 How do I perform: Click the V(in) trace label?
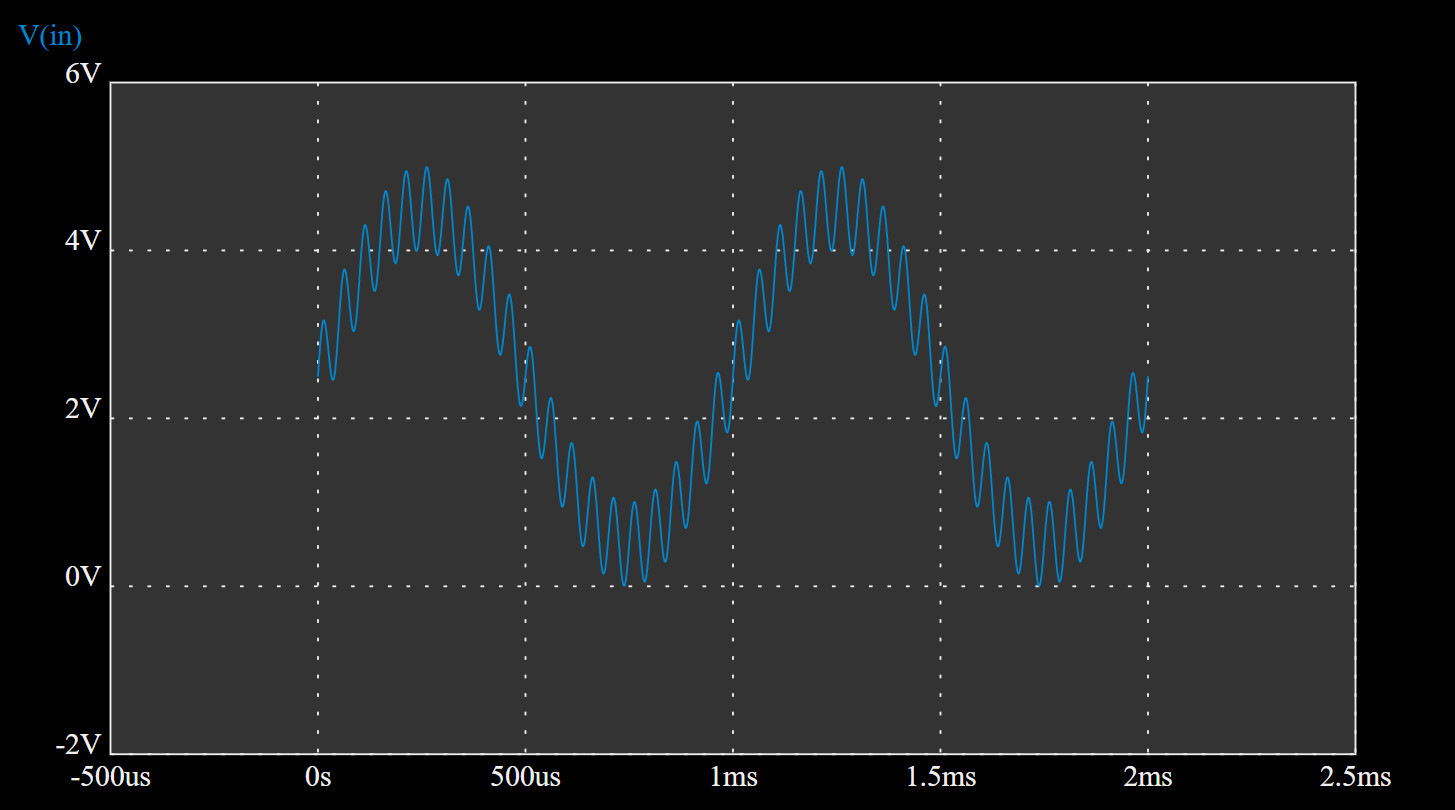50,37
